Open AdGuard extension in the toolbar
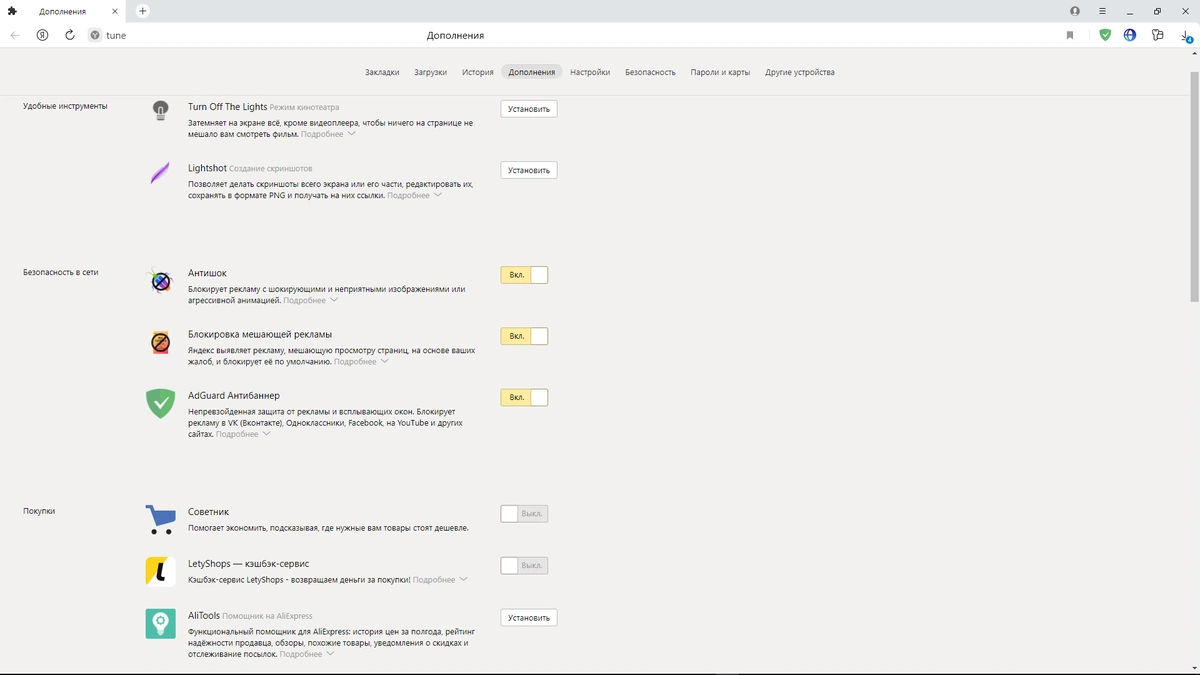1200x675 pixels. coord(1105,35)
